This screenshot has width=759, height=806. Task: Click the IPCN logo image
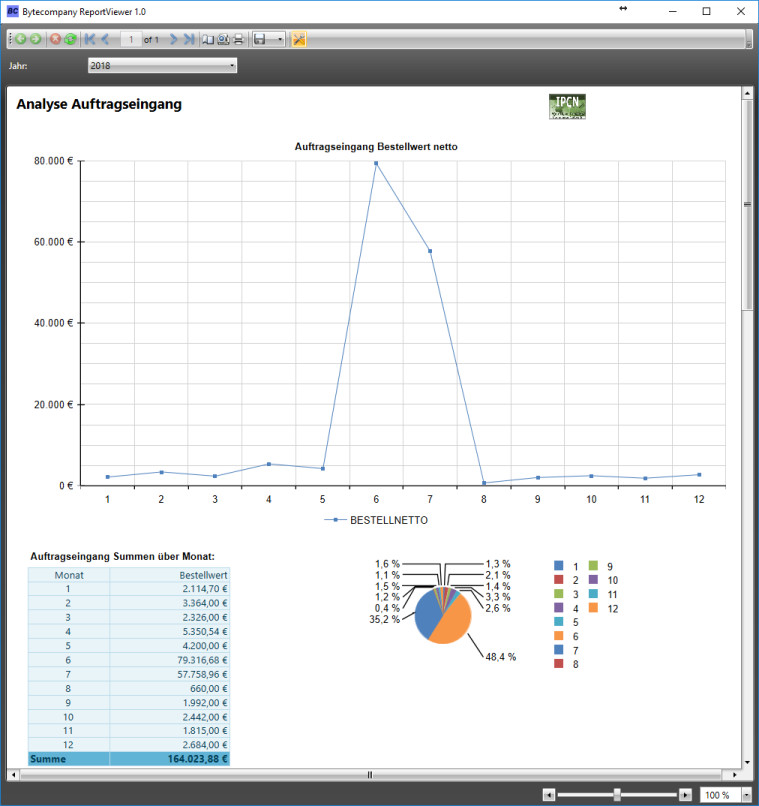[x=567, y=106]
